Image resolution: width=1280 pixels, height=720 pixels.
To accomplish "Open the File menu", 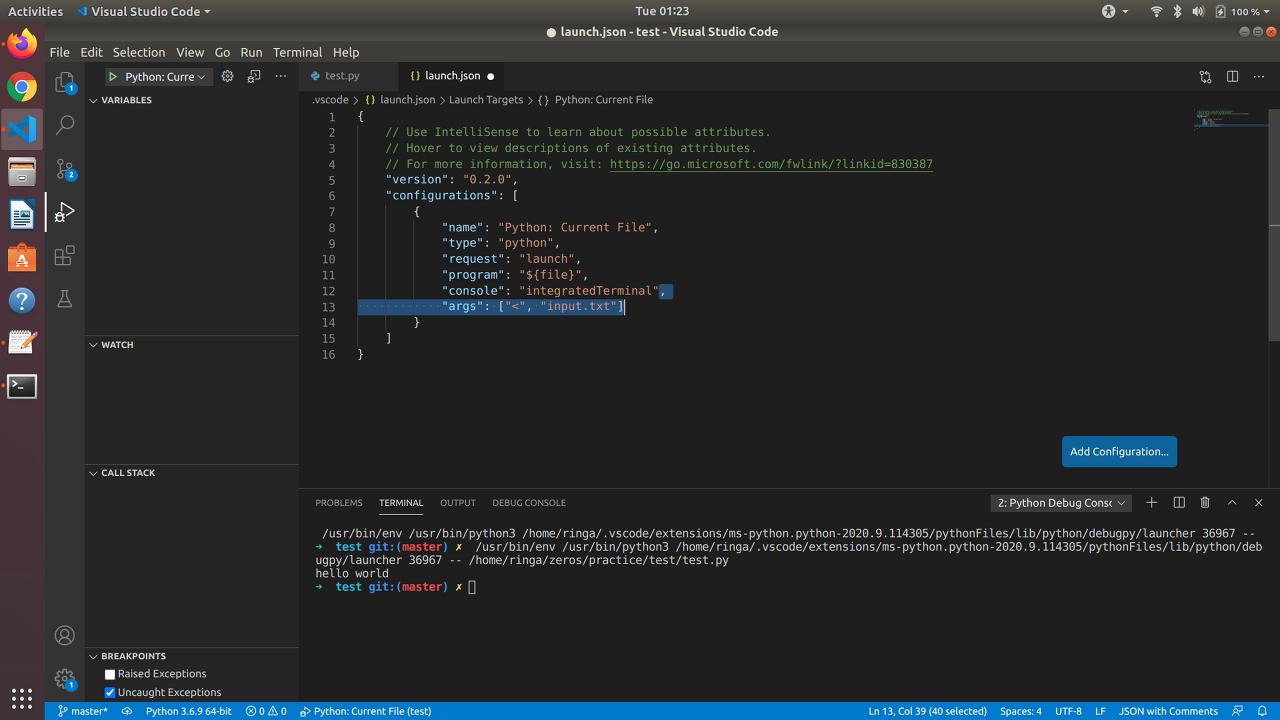I will pyautogui.click(x=60, y=52).
